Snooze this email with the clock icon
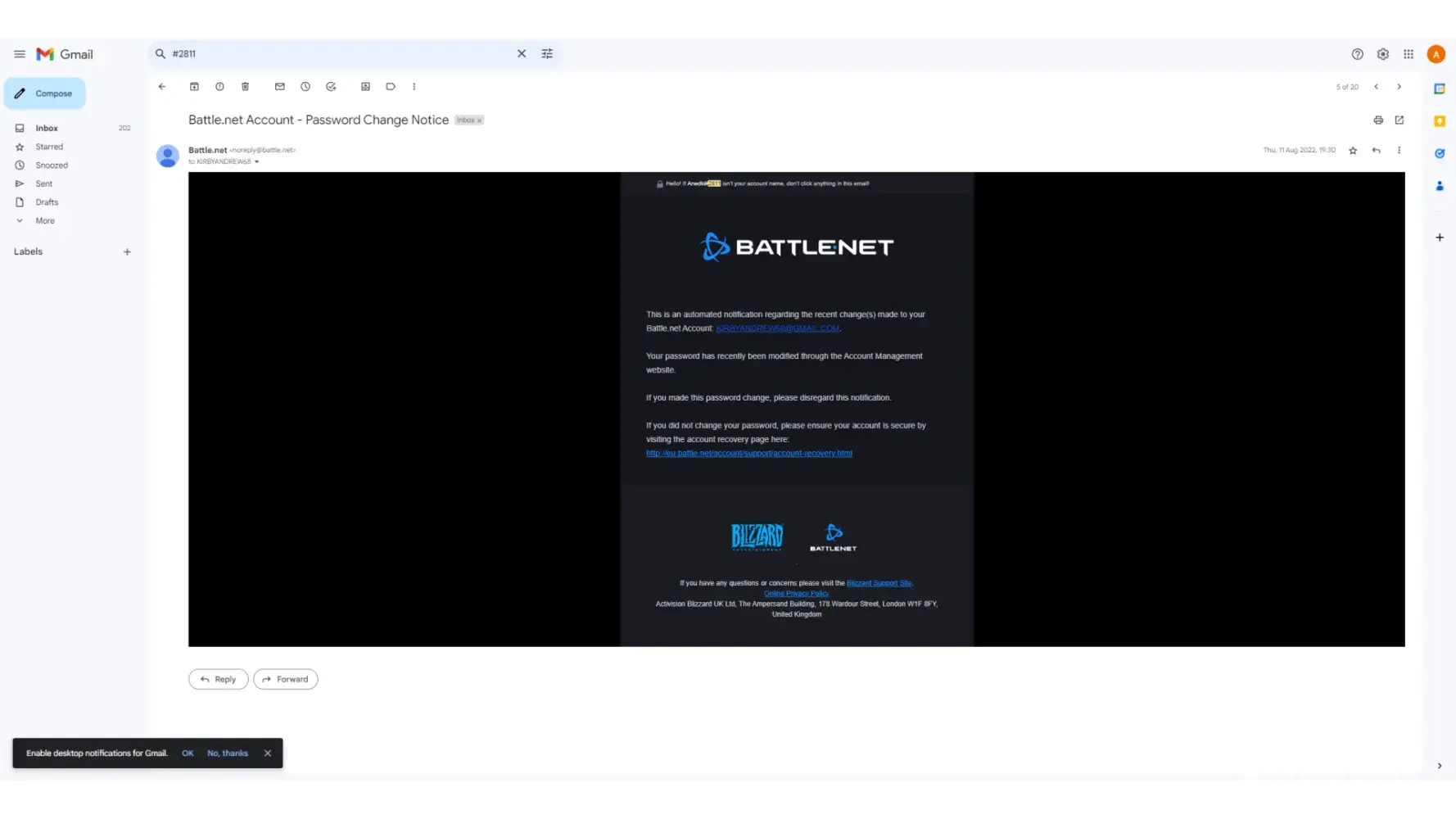Image resolution: width=1456 pixels, height=819 pixels. 305,87
